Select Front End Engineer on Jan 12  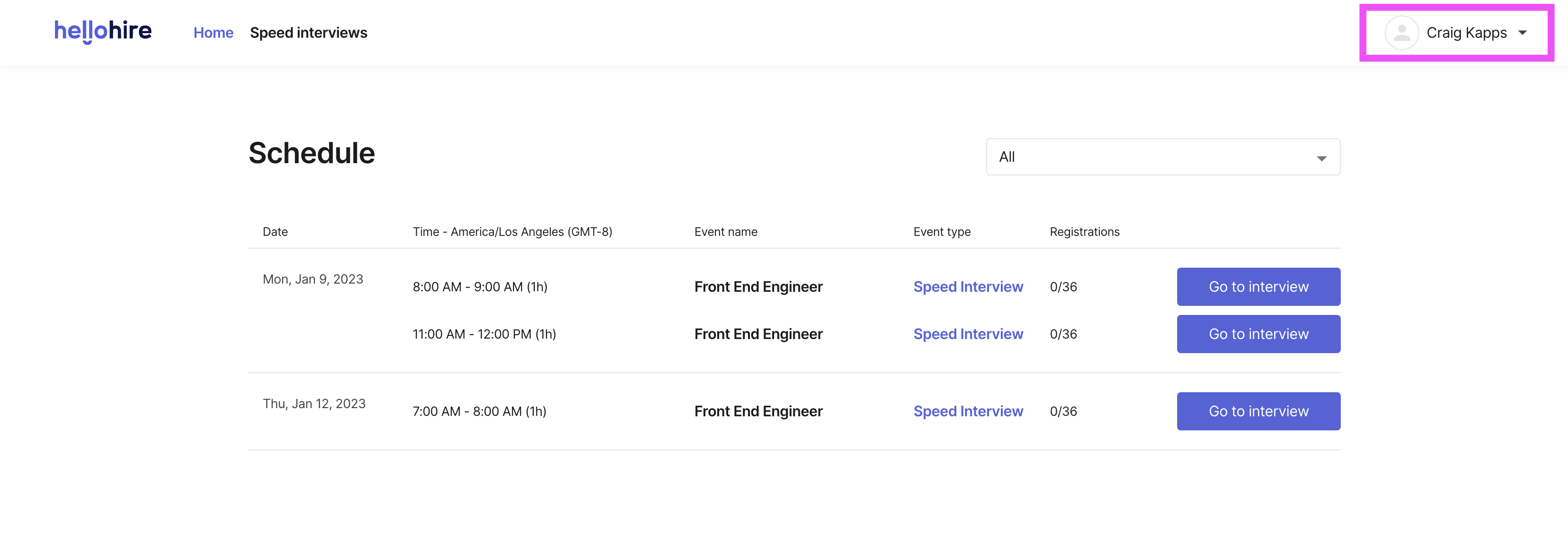[x=758, y=412]
